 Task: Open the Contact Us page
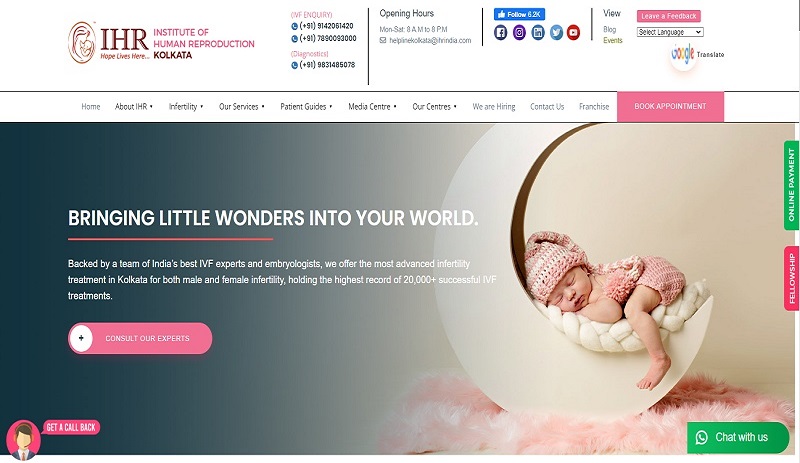point(547,107)
